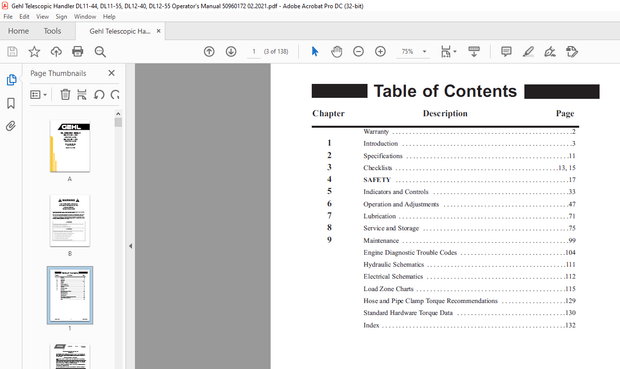Go to next page arrow

coord(231,51)
